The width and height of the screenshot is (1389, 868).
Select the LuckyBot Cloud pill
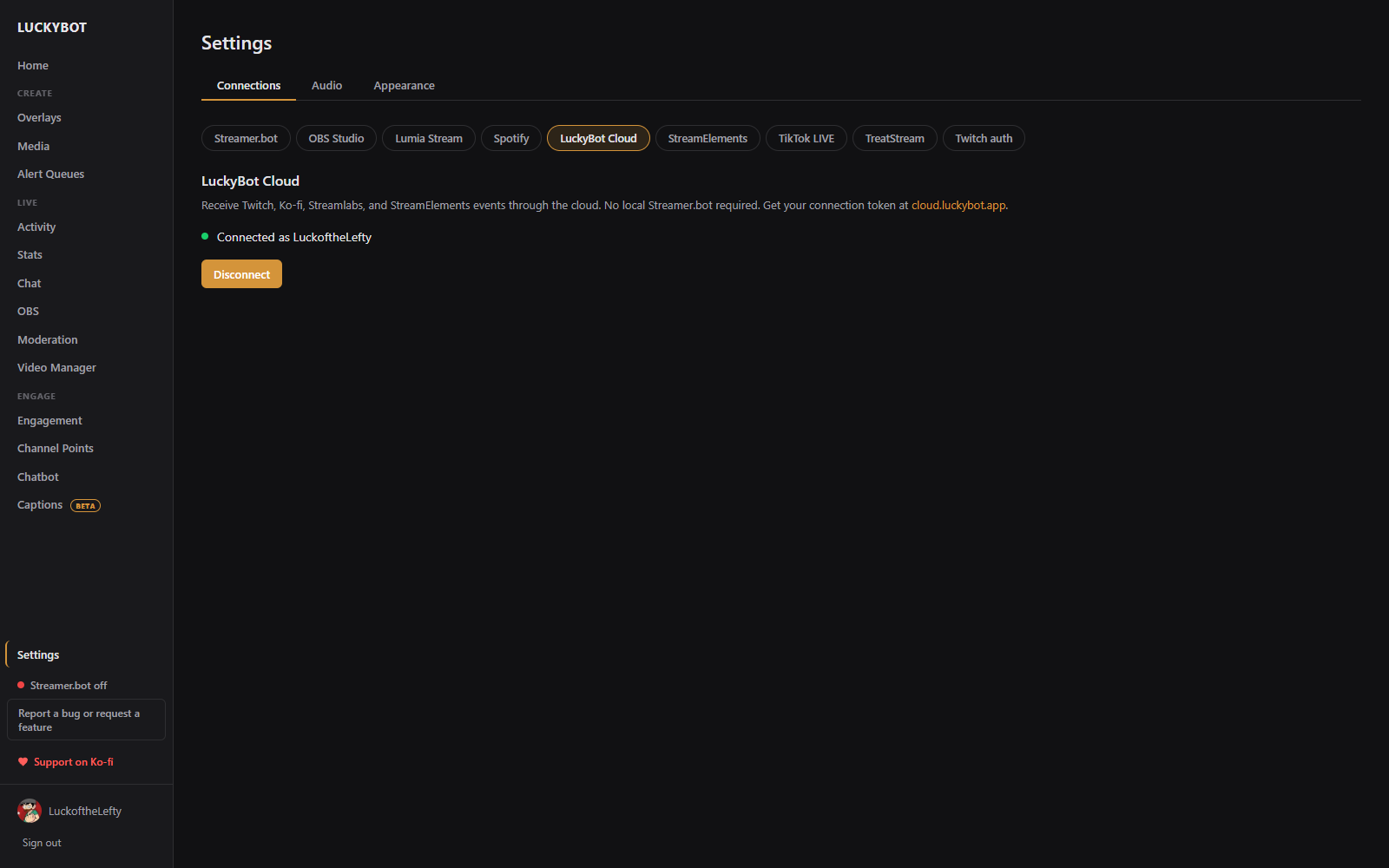click(598, 138)
